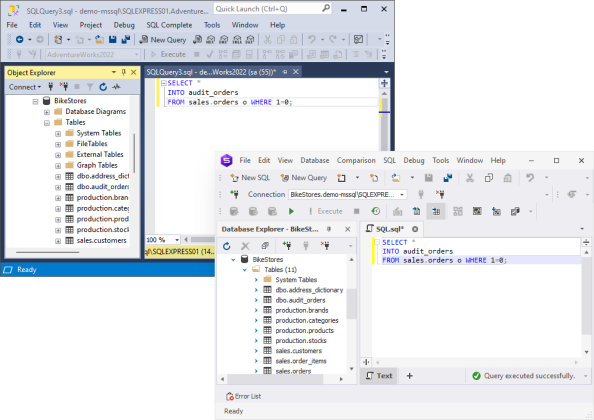Screen dimensions: 594x420
Task: Click the New Query button in SSMS toolbar
Action: point(163,40)
